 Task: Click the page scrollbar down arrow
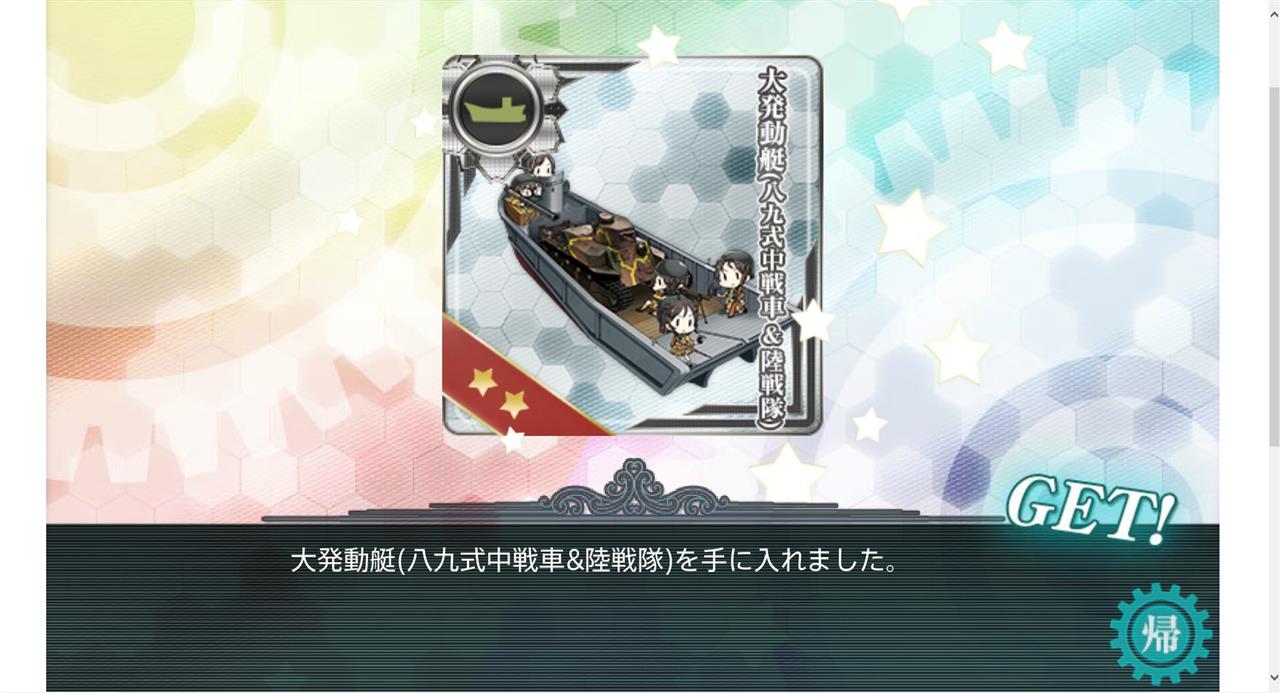(x=1273, y=678)
